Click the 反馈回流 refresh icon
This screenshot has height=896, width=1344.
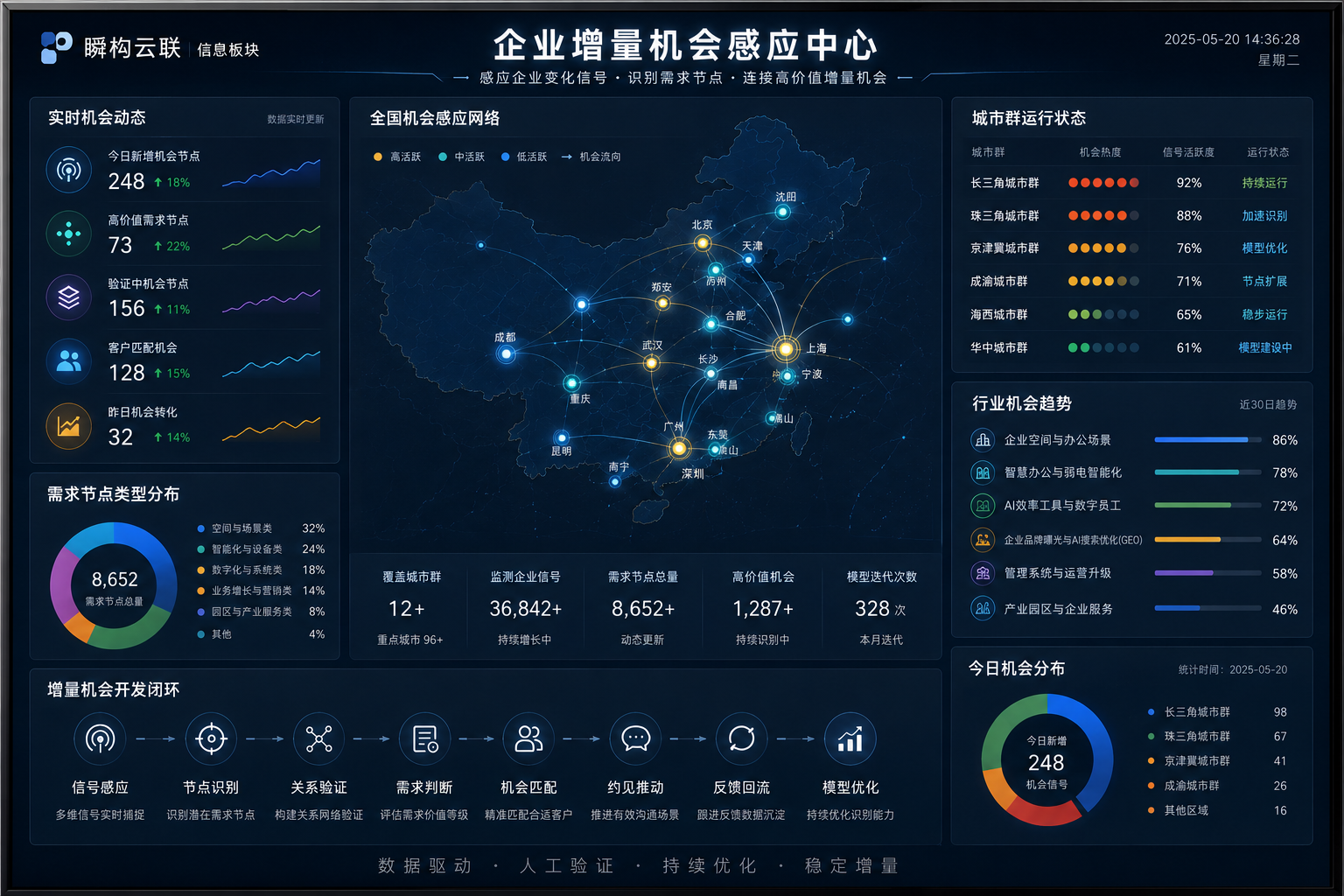pyautogui.click(x=741, y=739)
